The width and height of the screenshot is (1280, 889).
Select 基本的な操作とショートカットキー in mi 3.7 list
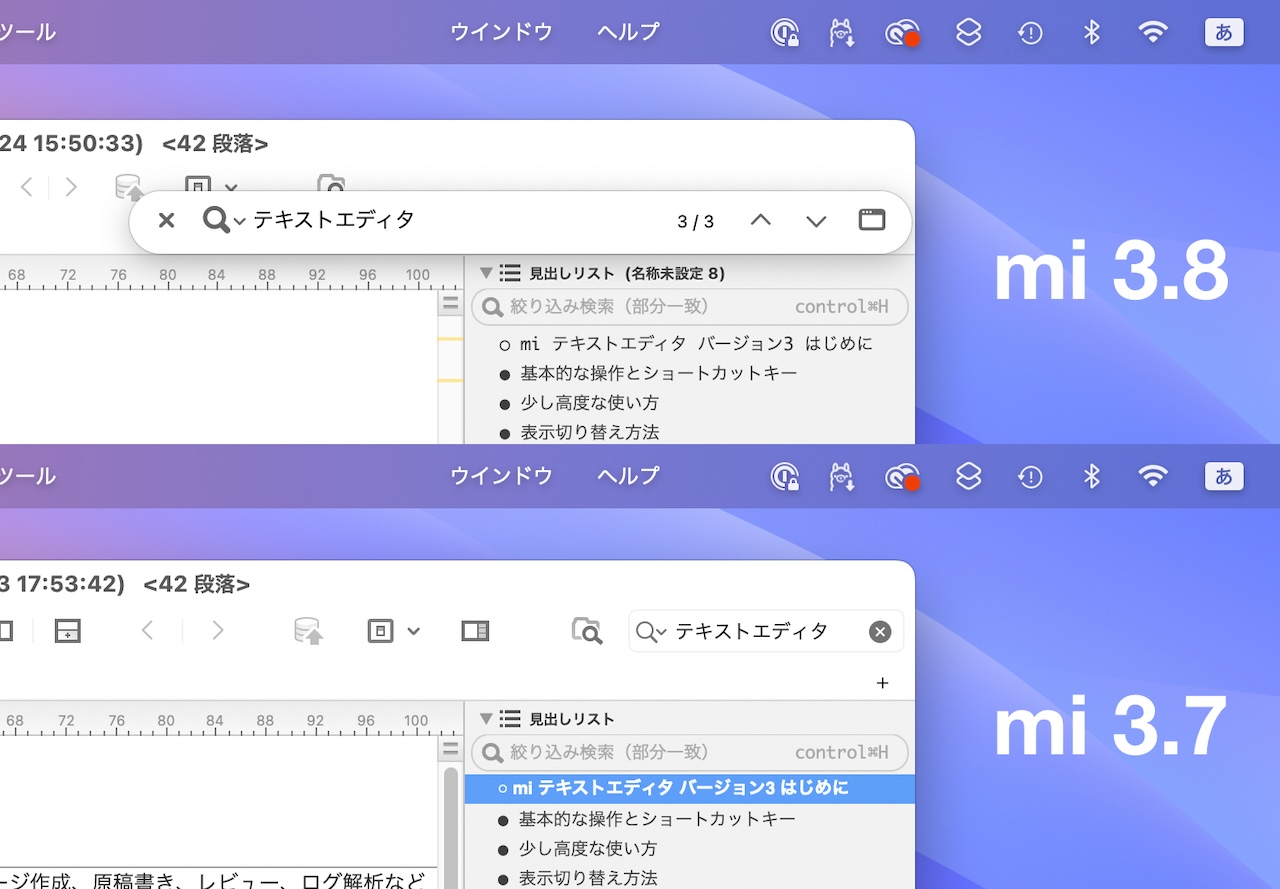coord(646,820)
